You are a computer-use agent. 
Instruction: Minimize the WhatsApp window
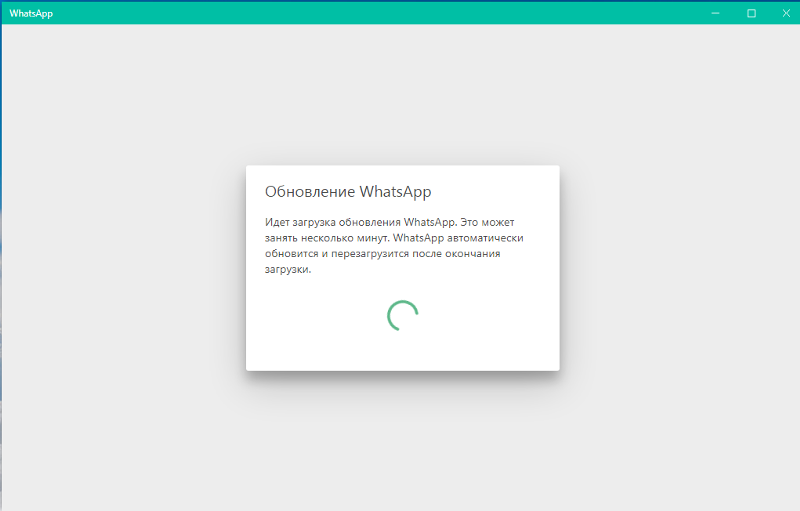pyautogui.click(x=715, y=13)
